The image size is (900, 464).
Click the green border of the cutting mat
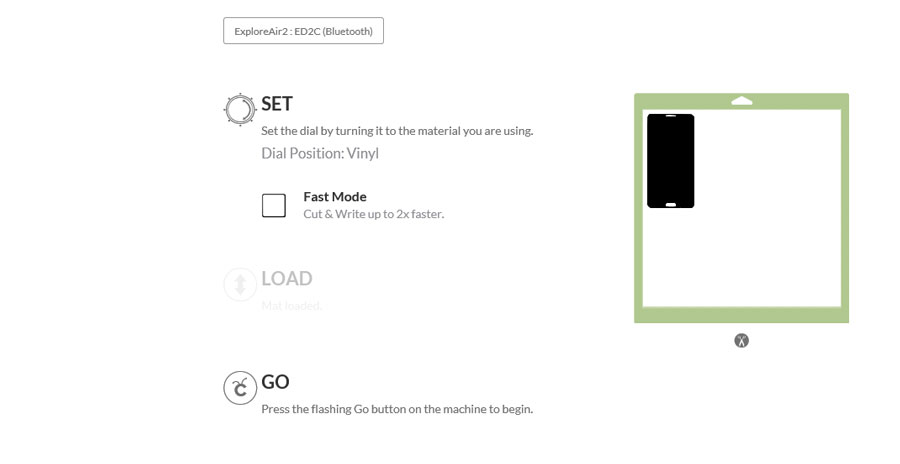[x=742, y=315]
